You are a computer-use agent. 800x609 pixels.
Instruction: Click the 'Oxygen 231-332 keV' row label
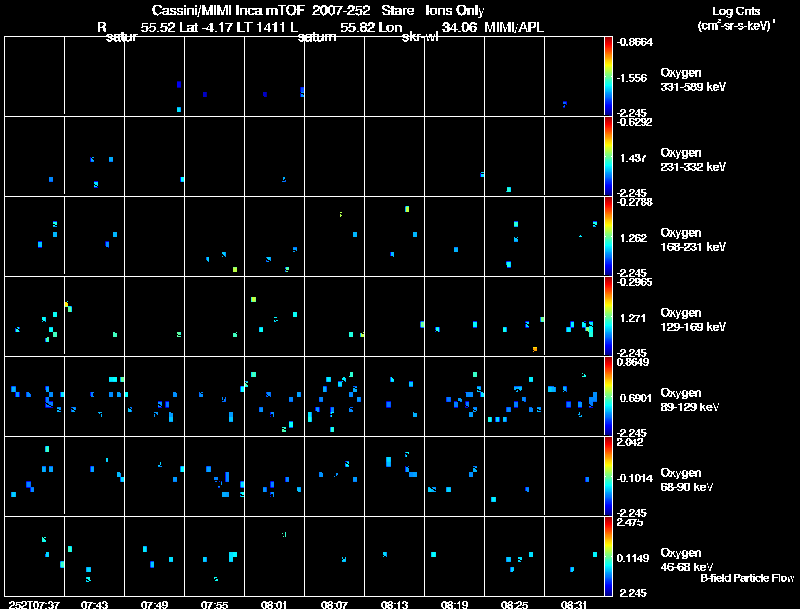pos(693,160)
